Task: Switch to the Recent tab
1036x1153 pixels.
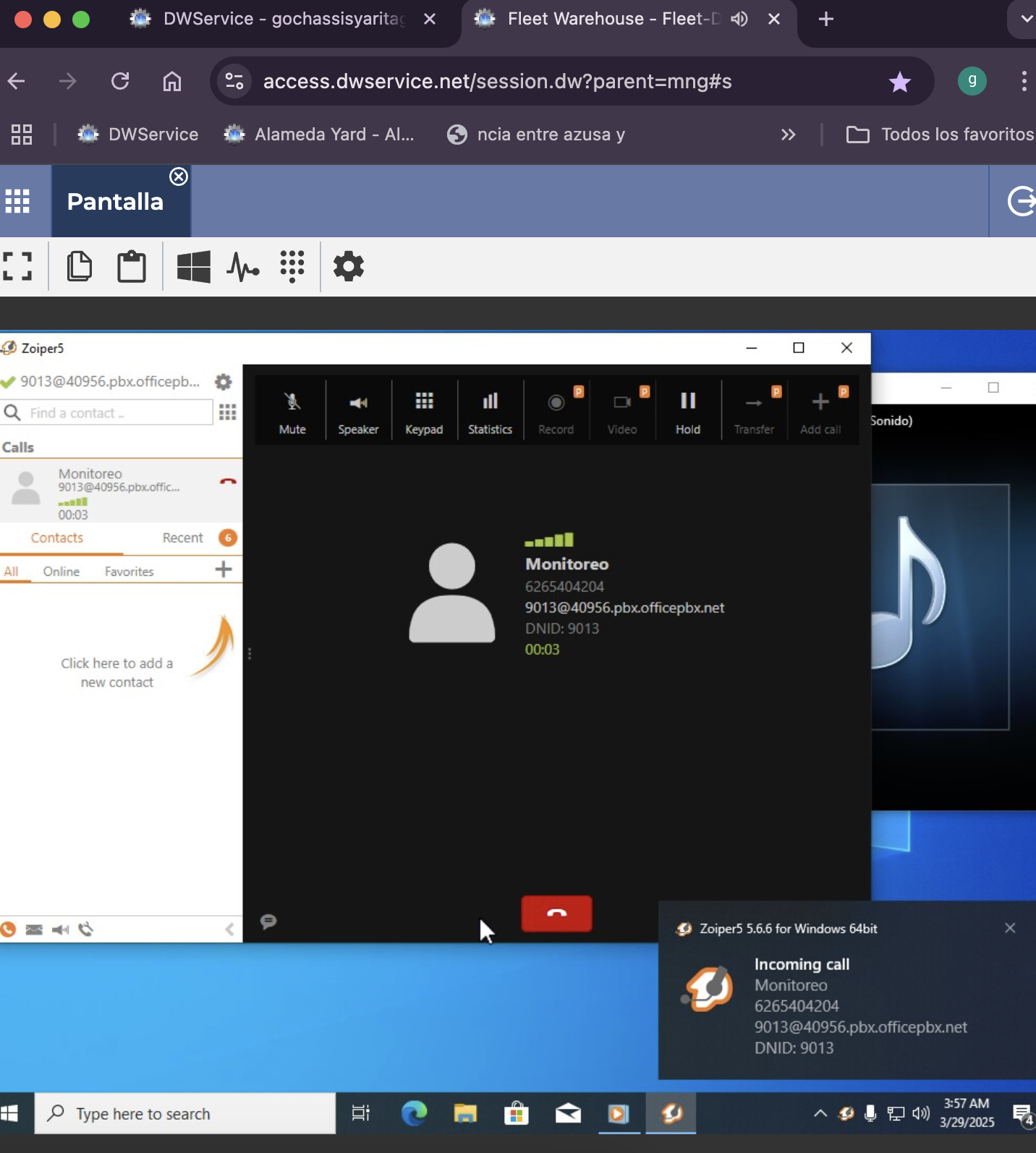Action: 182,537
